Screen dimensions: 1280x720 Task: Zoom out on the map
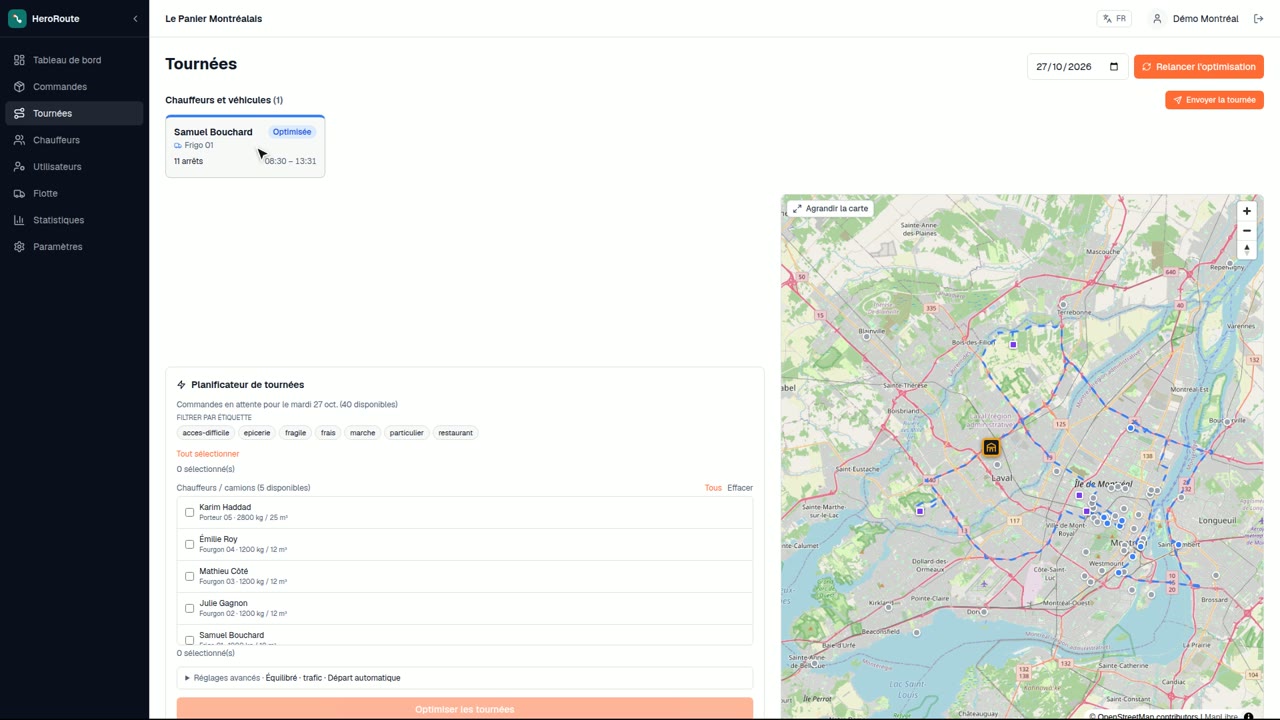(x=1246, y=230)
